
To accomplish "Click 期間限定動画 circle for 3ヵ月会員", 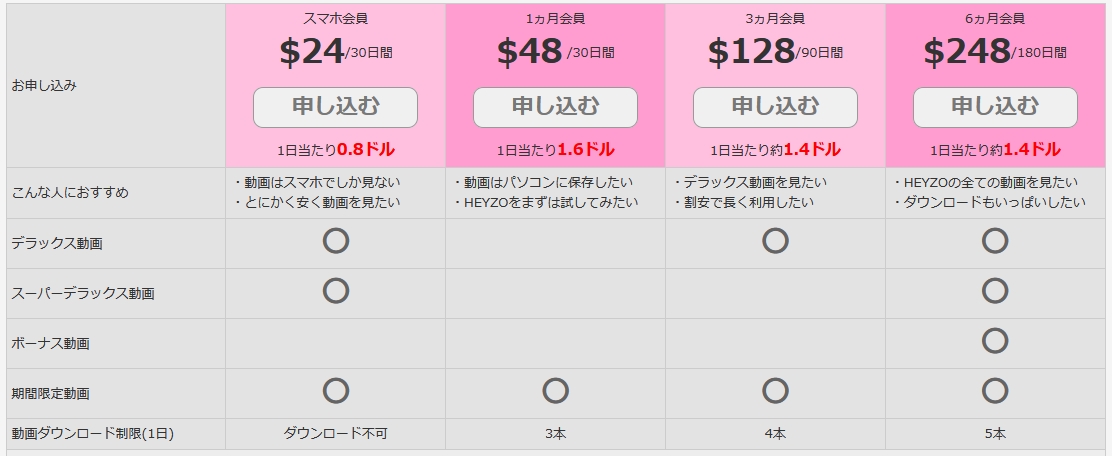I will pyautogui.click(x=775, y=391).
